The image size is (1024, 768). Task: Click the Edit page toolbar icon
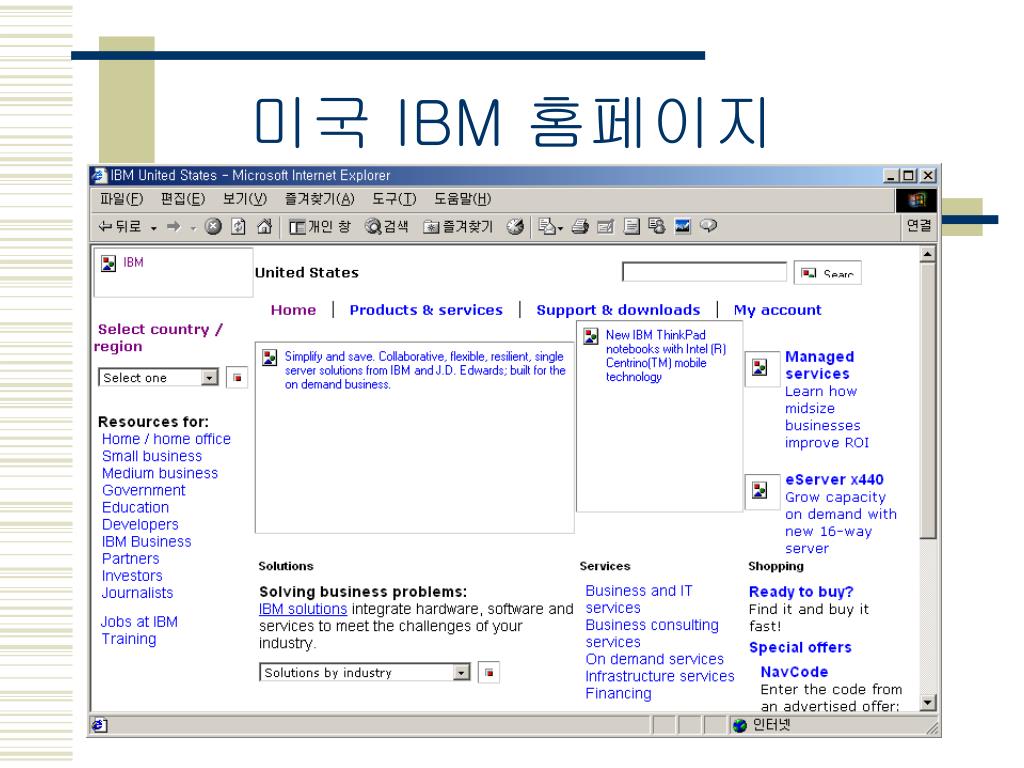605,227
